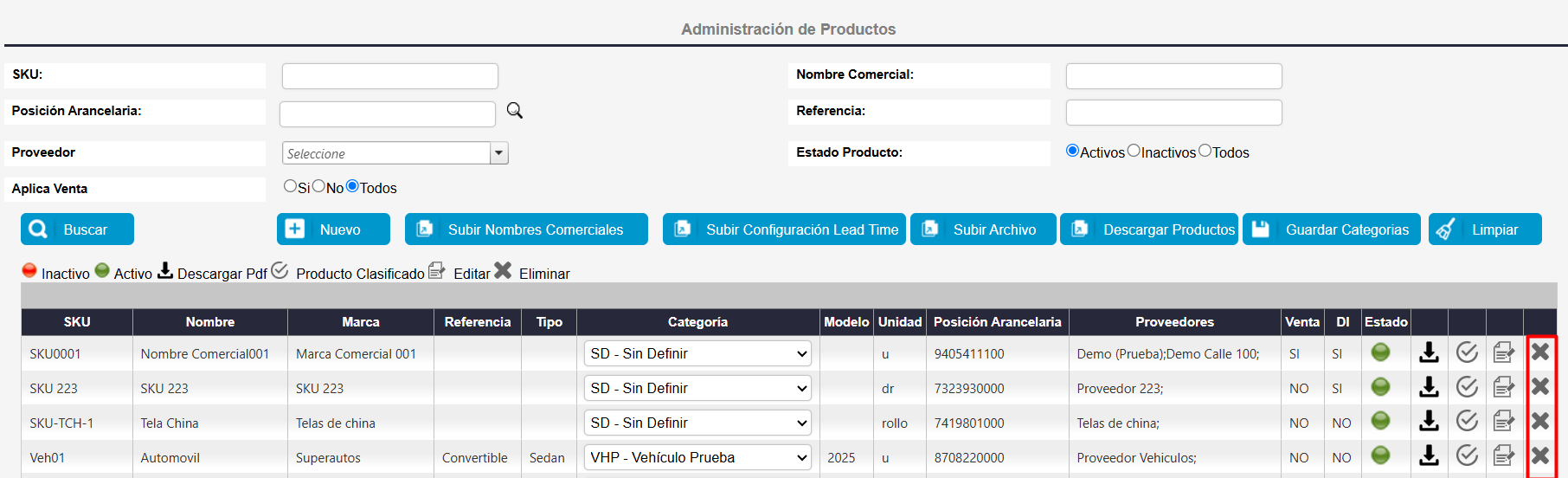The height and width of the screenshot is (478, 1568).
Task: Click the magnifier icon beside Posición Arancelaria
Action: (x=515, y=111)
